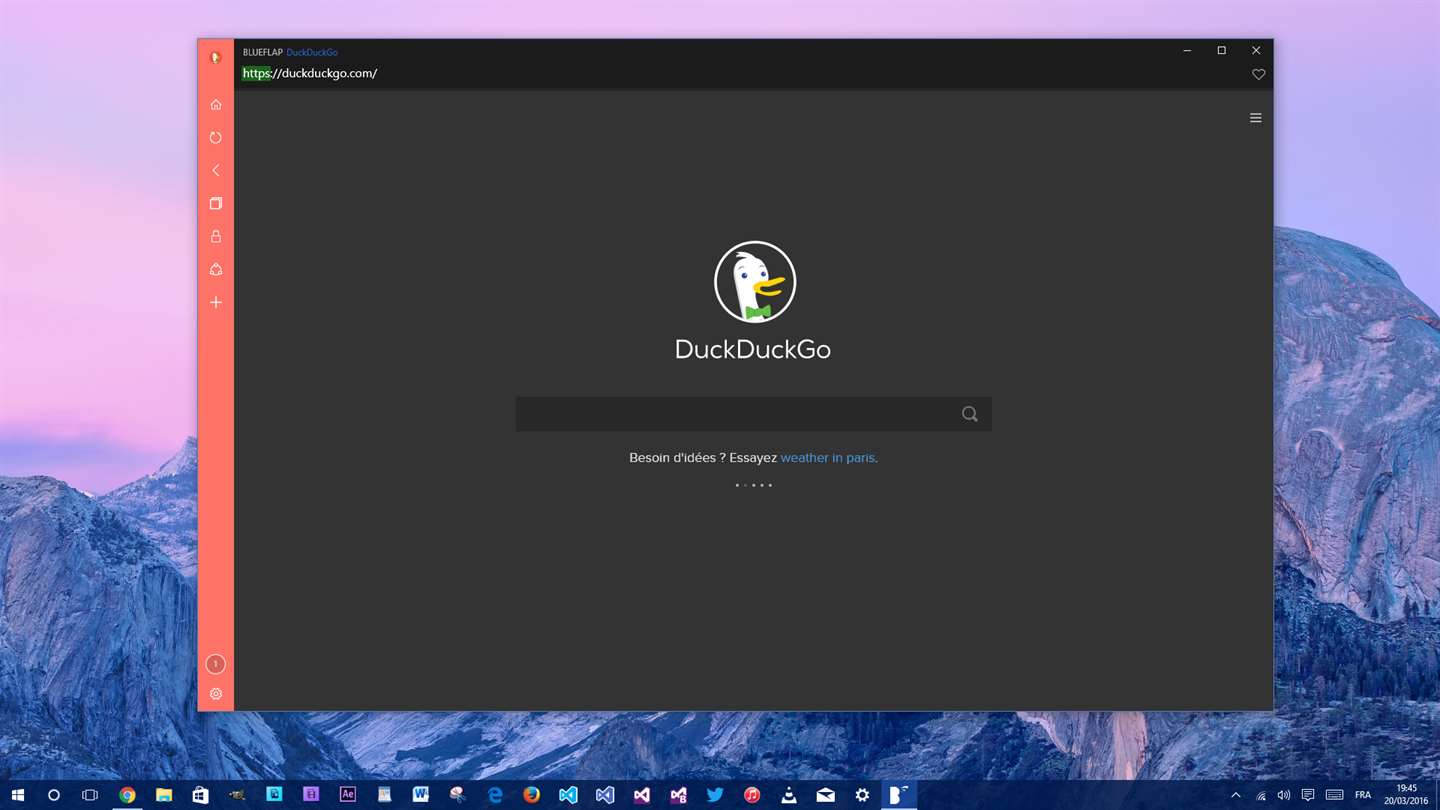Open the DuckDuckGo hamburger menu
Viewport: 1440px width, 810px height.
pyautogui.click(x=1255, y=118)
